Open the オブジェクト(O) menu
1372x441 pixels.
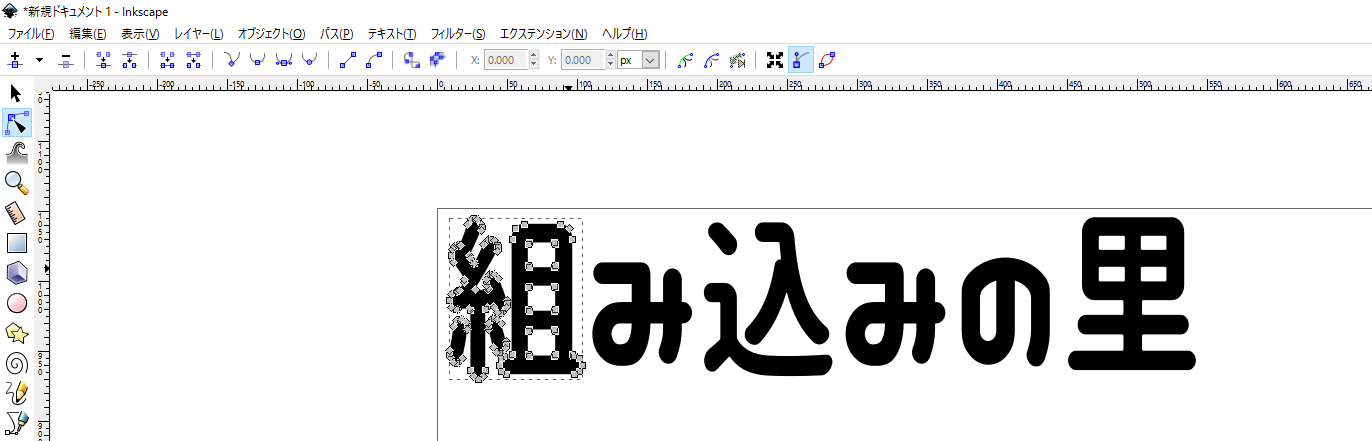click(x=271, y=34)
